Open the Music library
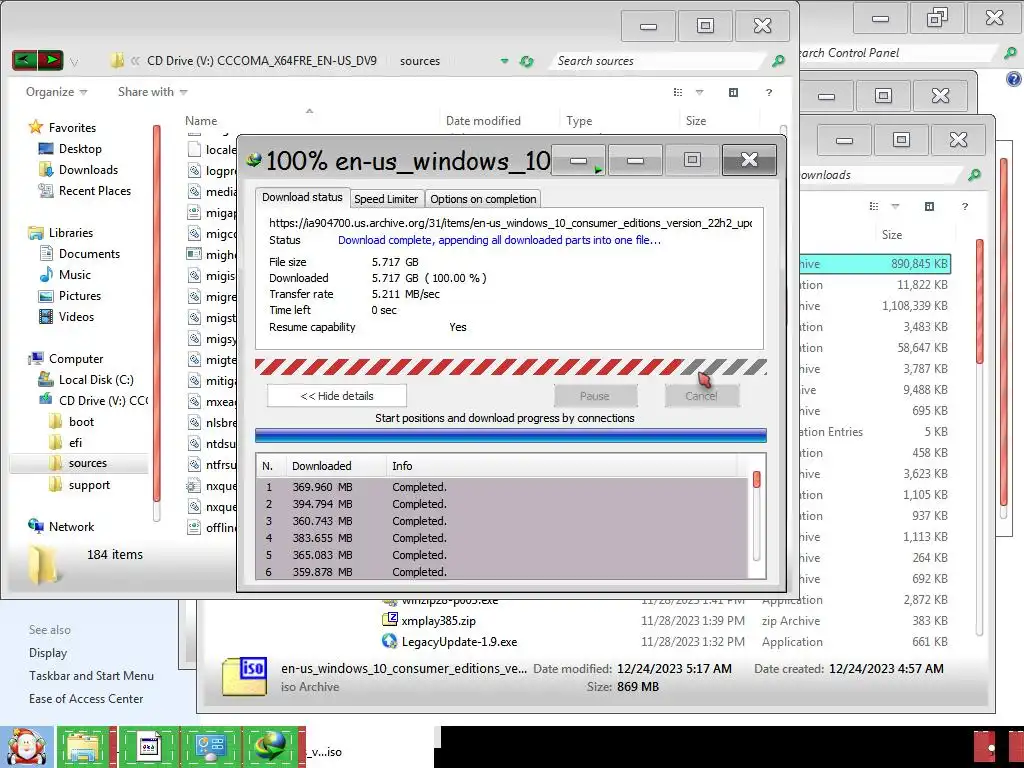The width and height of the screenshot is (1024, 768). click(x=74, y=274)
